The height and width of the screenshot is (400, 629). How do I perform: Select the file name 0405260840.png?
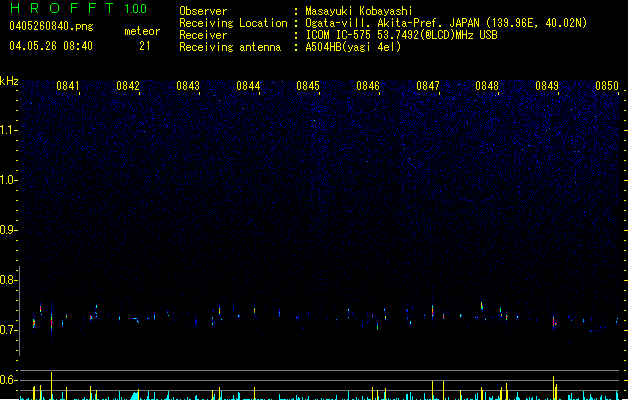(x=51, y=26)
